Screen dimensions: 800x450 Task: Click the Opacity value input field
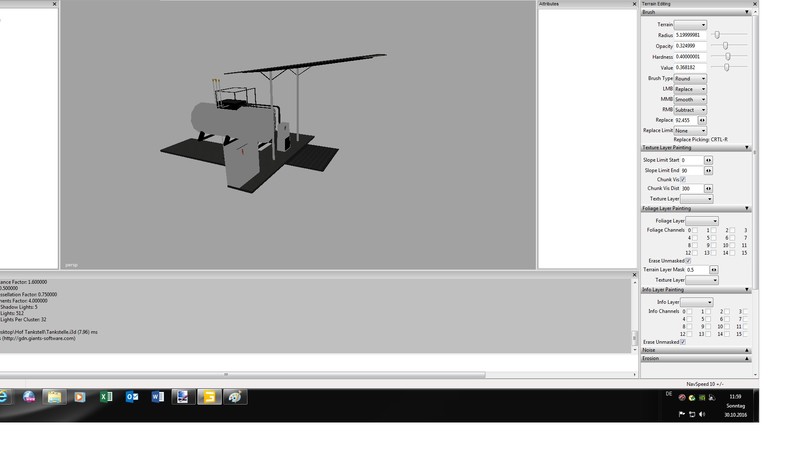click(690, 46)
